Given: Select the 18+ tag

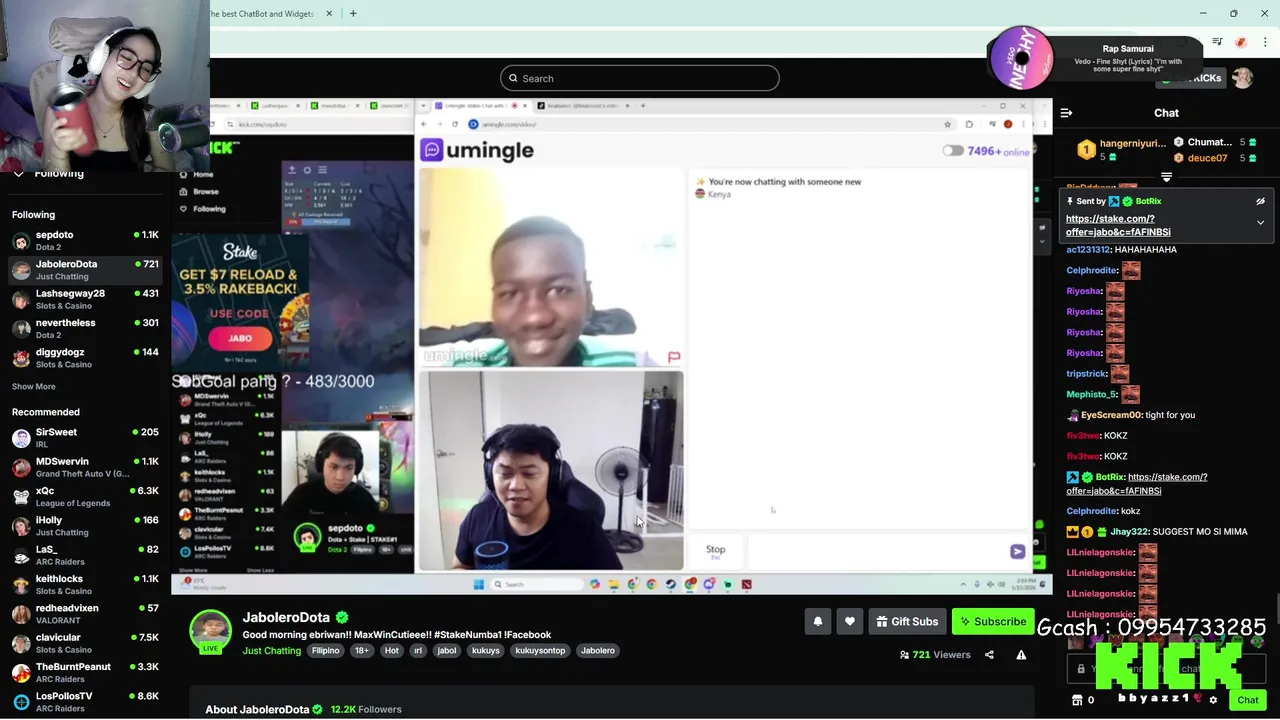Looking at the screenshot, I should (361, 651).
